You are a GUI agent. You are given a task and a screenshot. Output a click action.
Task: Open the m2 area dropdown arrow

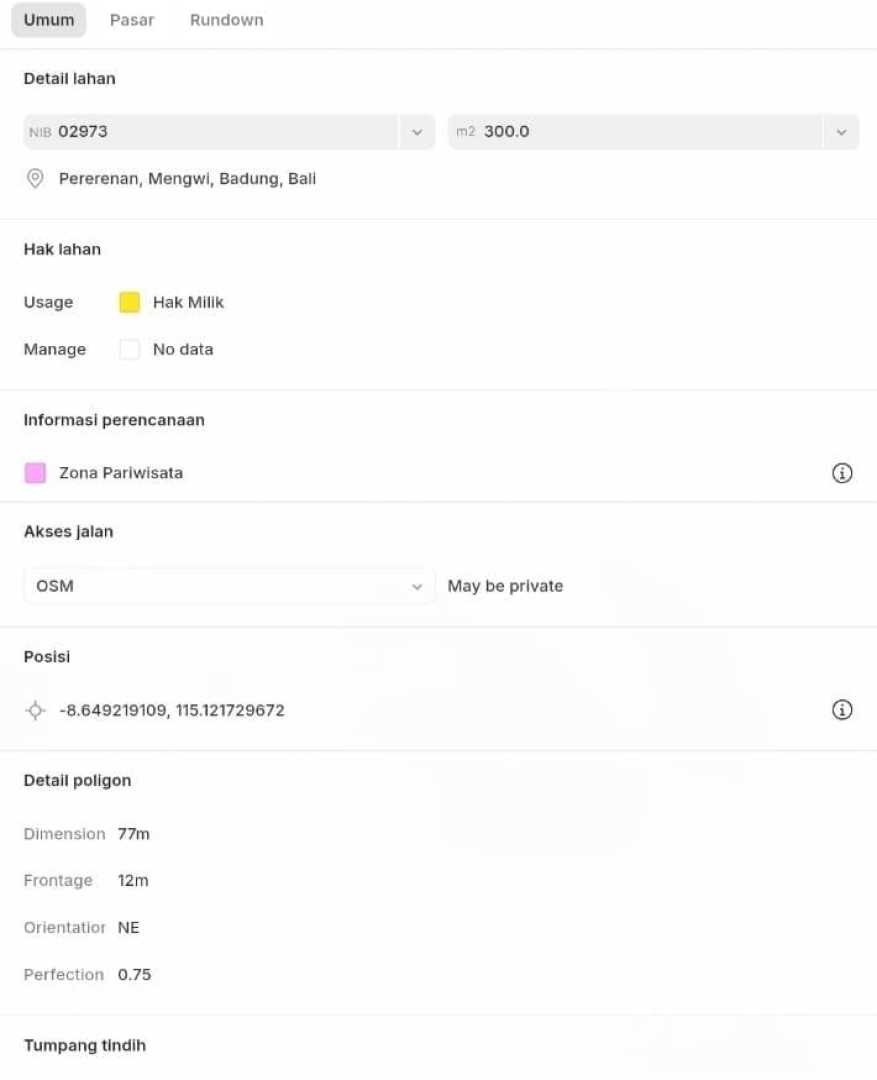pos(841,132)
